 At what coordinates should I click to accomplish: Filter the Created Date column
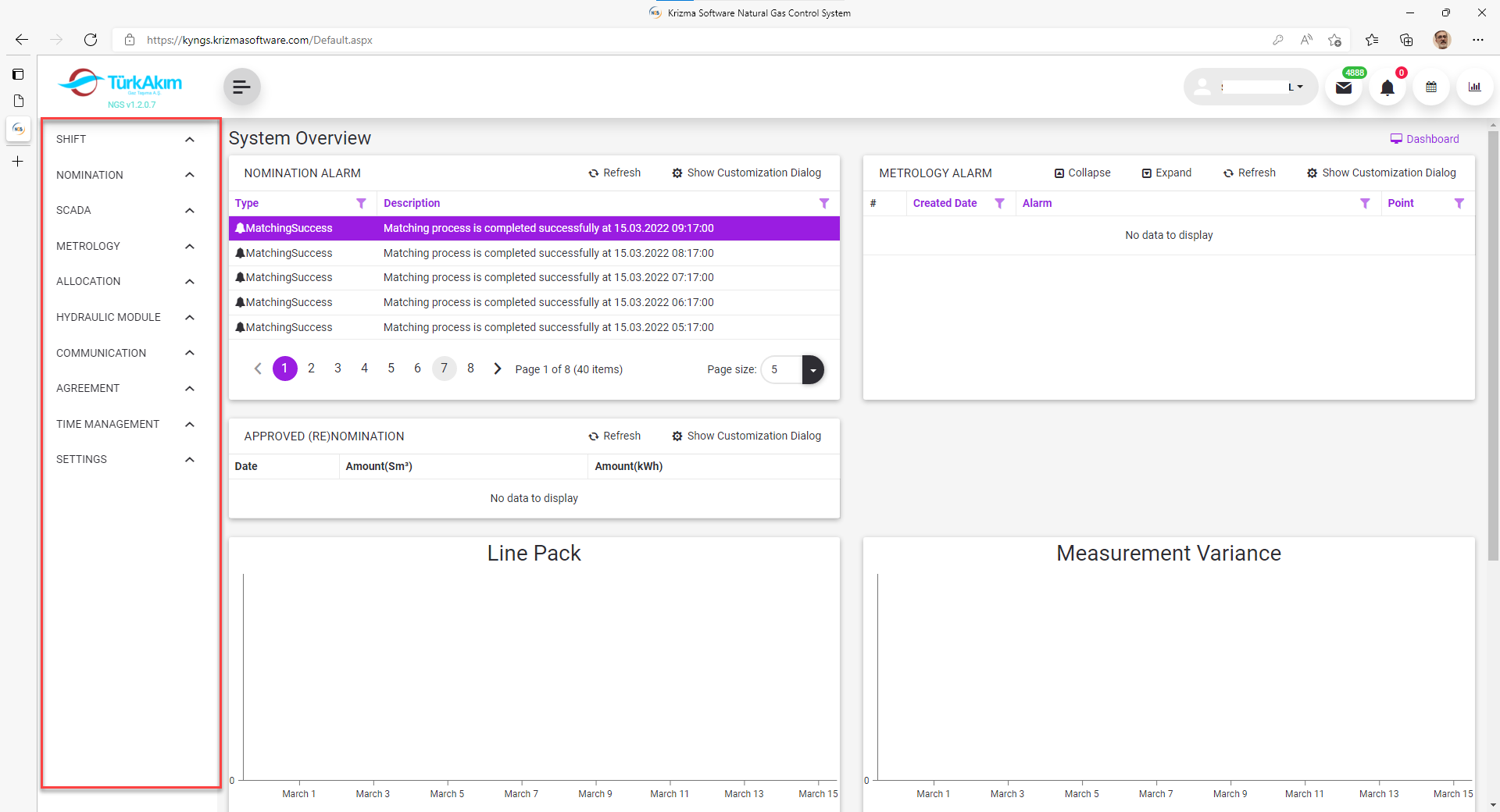tap(999, 203)
